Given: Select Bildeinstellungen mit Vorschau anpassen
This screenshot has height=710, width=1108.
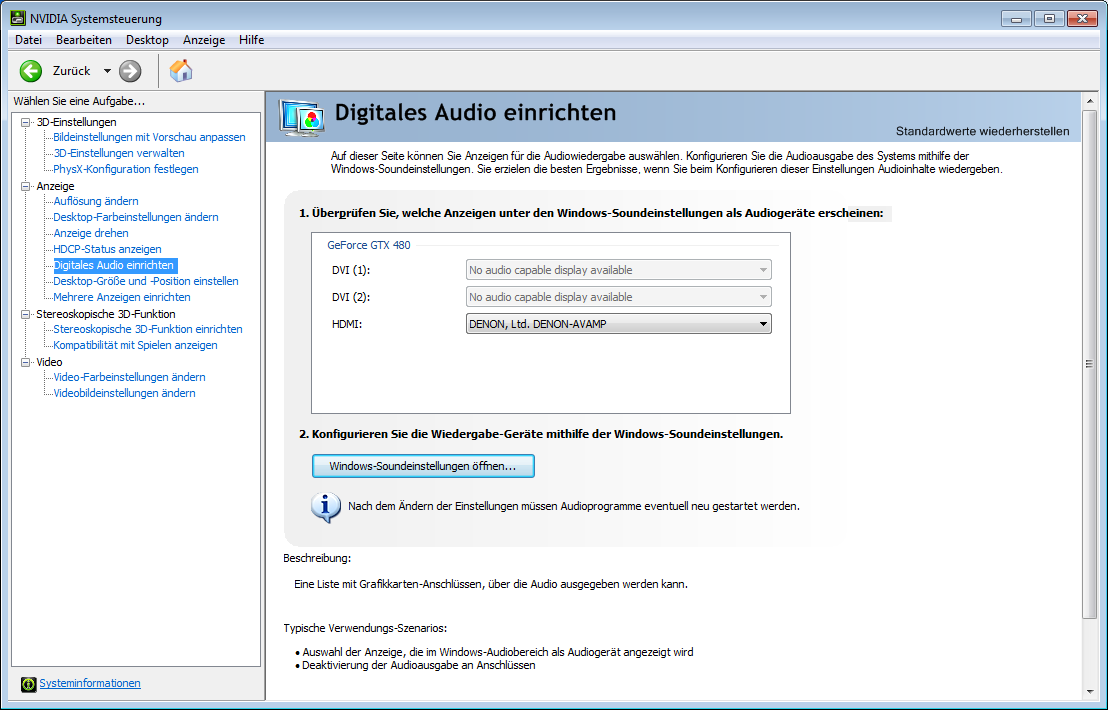Looking at the screenshot, I should (x=149, y=137).
